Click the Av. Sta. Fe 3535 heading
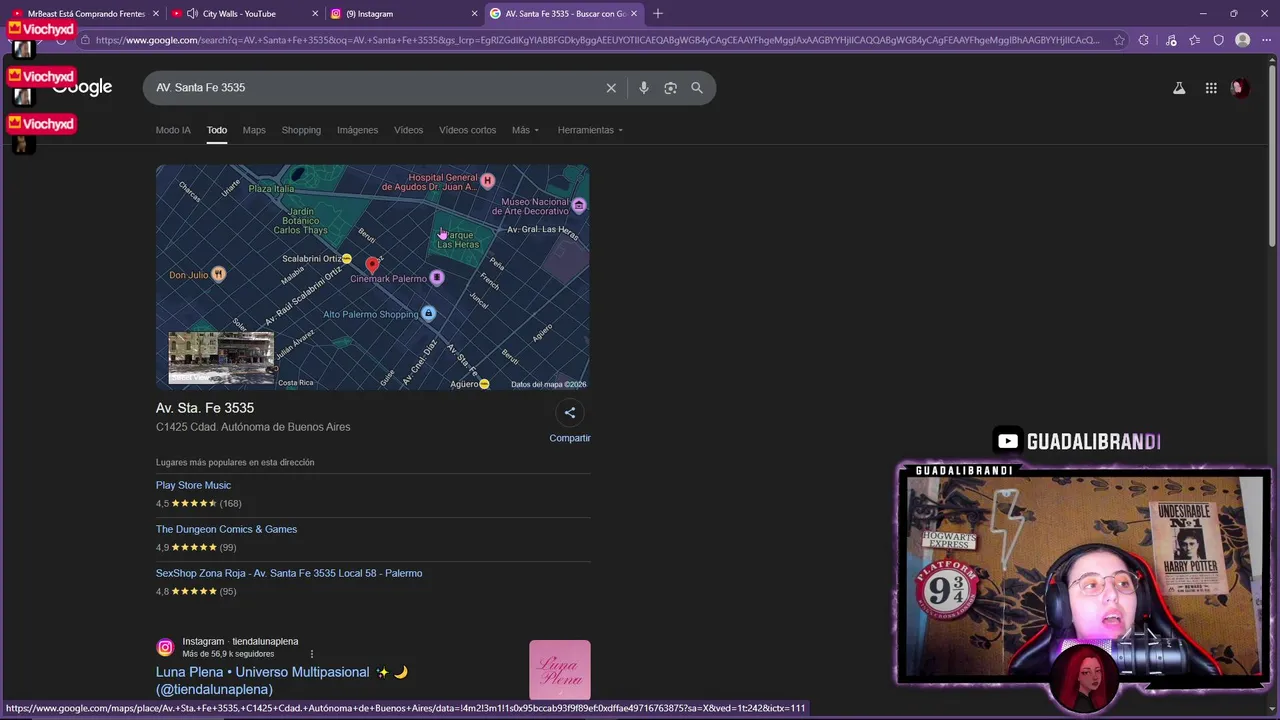Screen dimensions: 1280x720 205,408
